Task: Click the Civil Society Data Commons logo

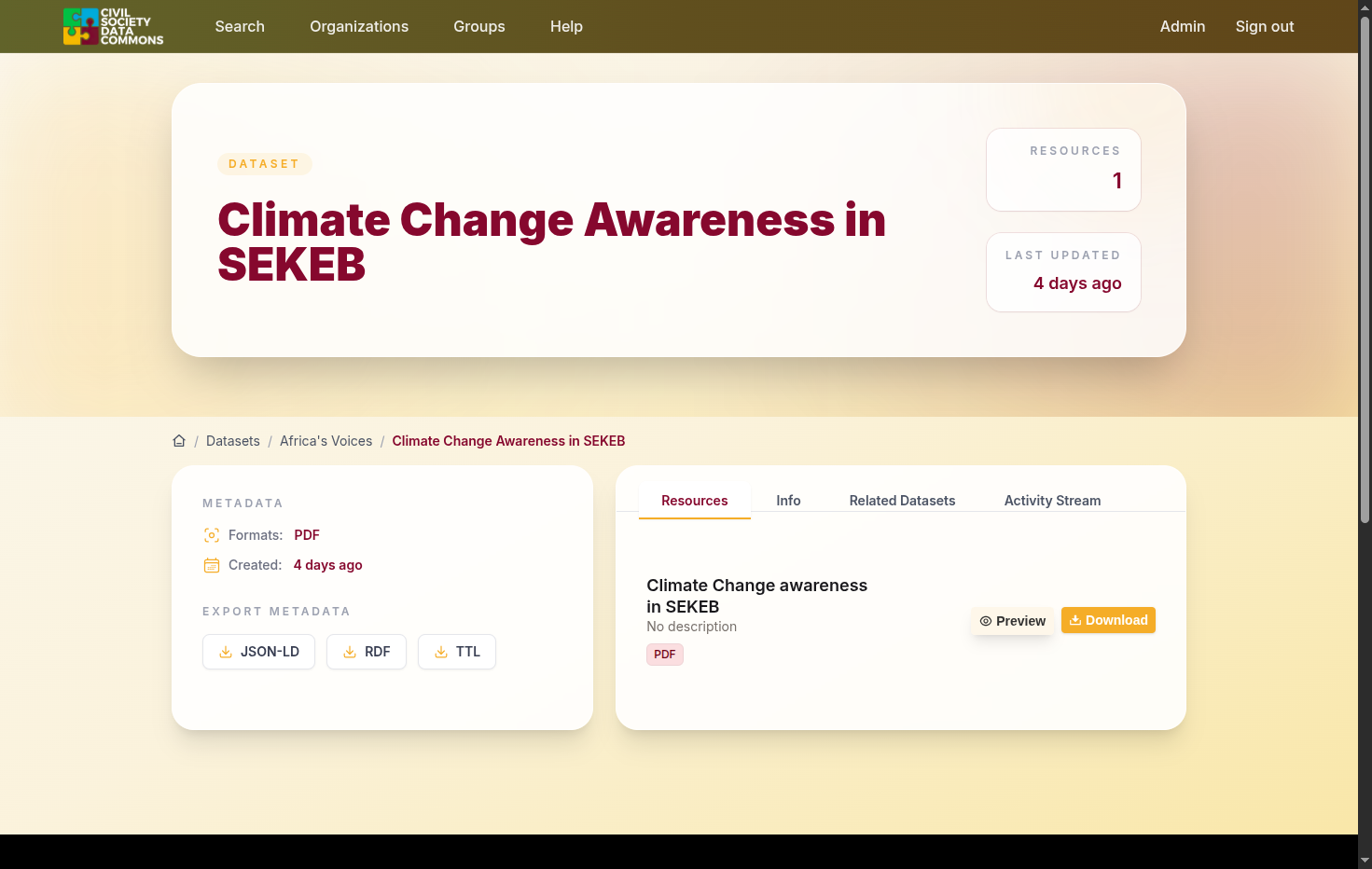Action: 113,26
